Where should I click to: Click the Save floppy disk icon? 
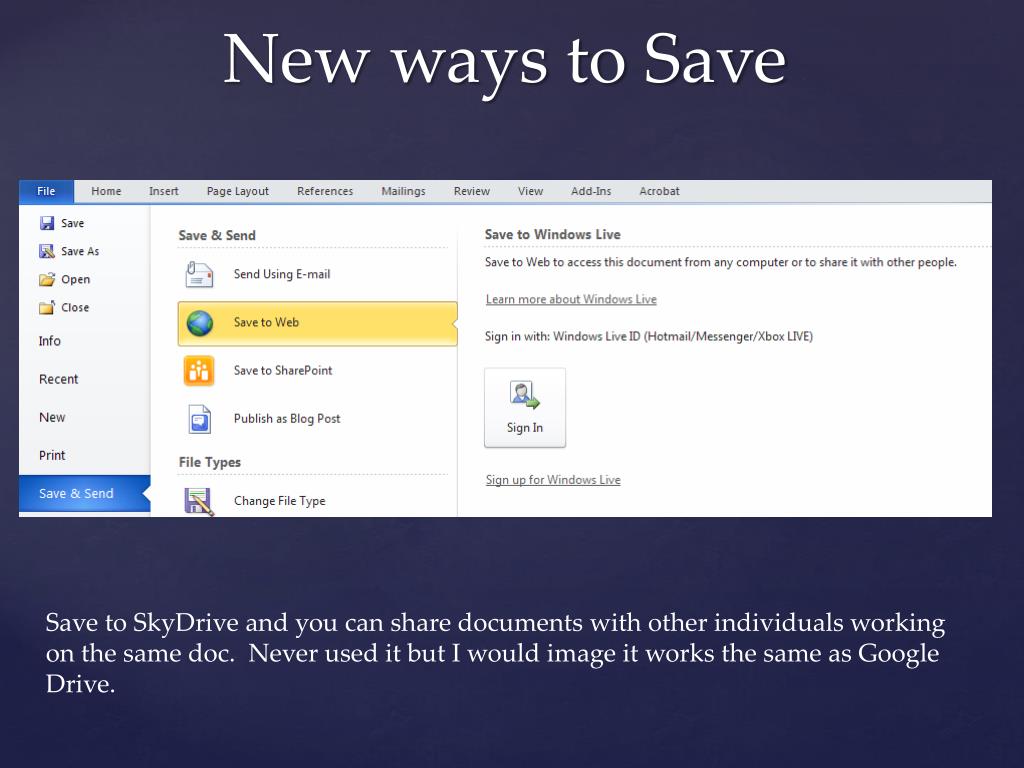click(x=47, y=223)
